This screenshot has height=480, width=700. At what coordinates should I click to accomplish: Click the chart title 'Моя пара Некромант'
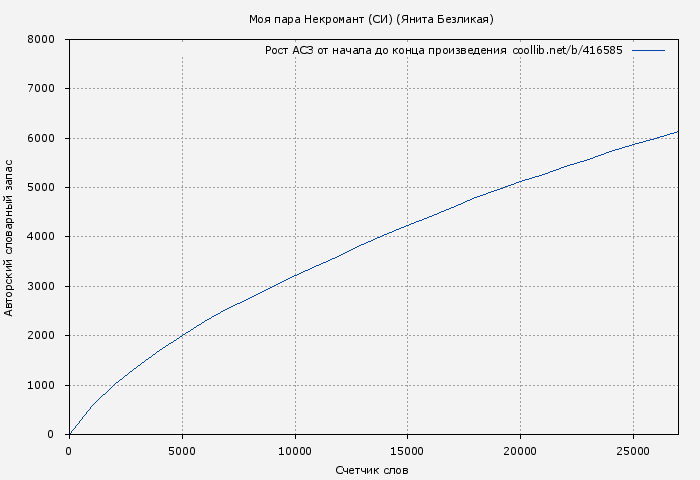click(371, 19)
